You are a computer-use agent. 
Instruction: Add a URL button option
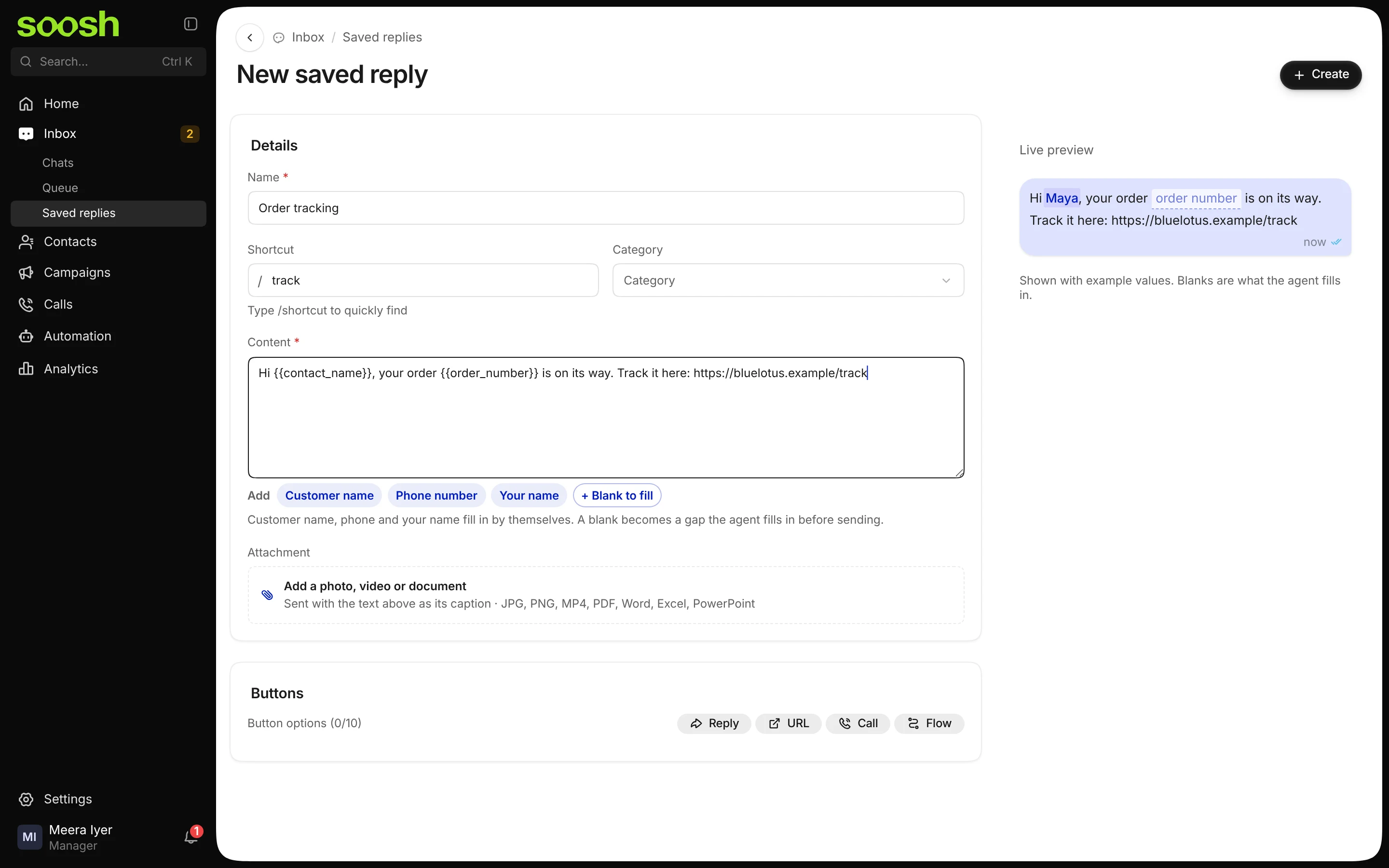pos(788,723)
